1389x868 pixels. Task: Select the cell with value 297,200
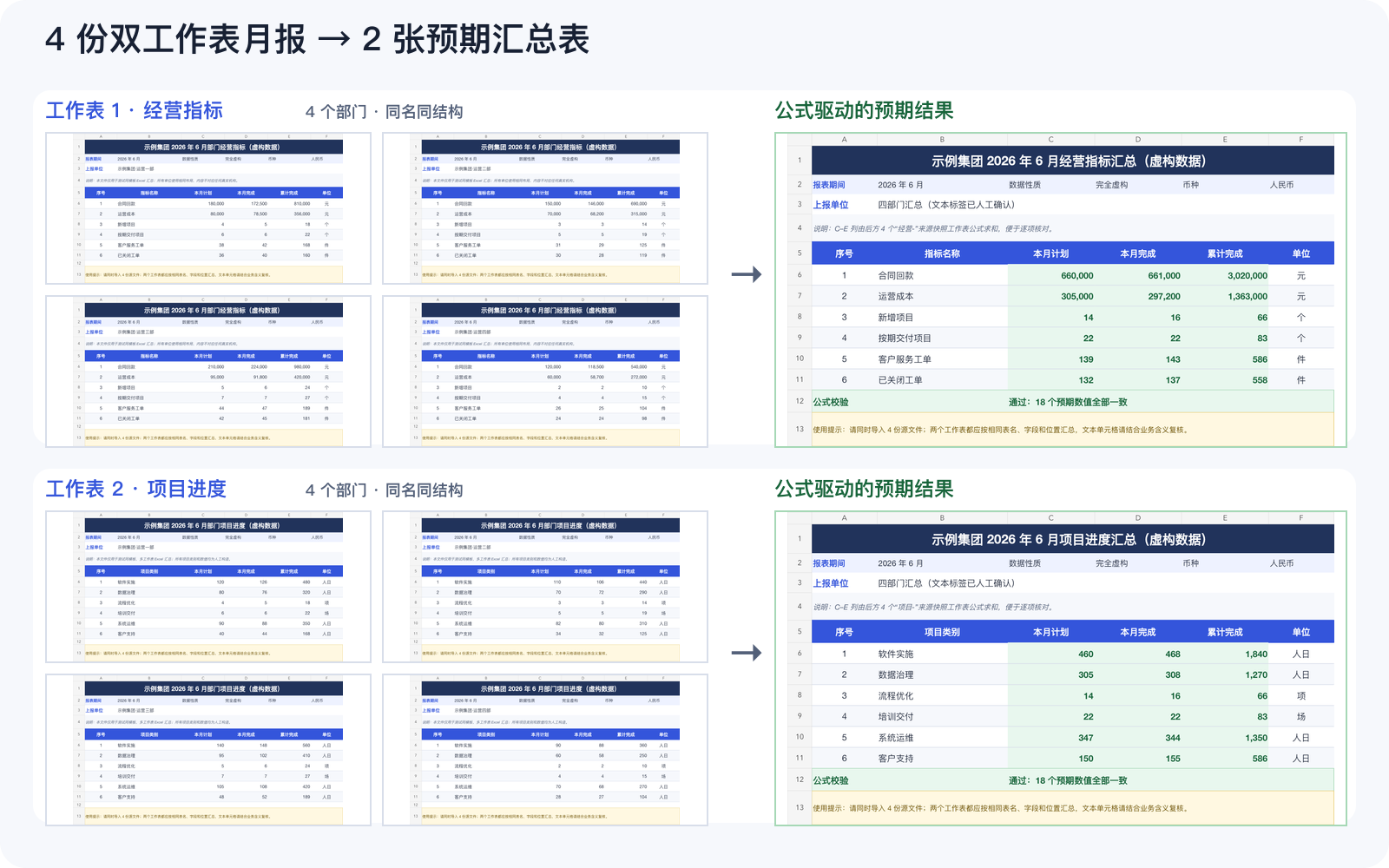pyautogui.click(x=1138, y=296)
